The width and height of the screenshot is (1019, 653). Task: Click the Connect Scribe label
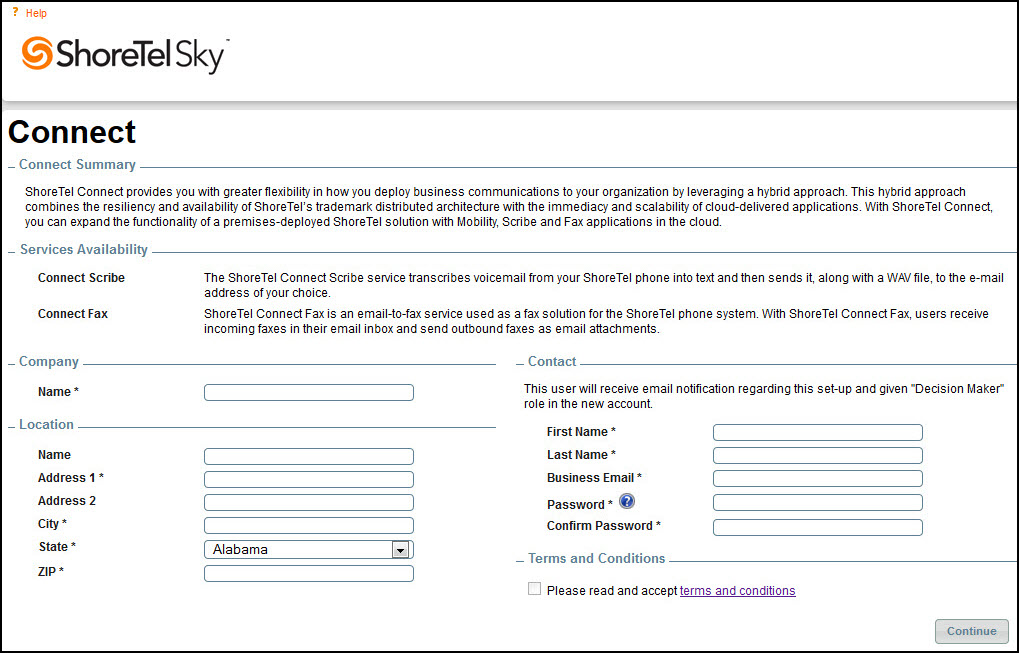point(81,278)
